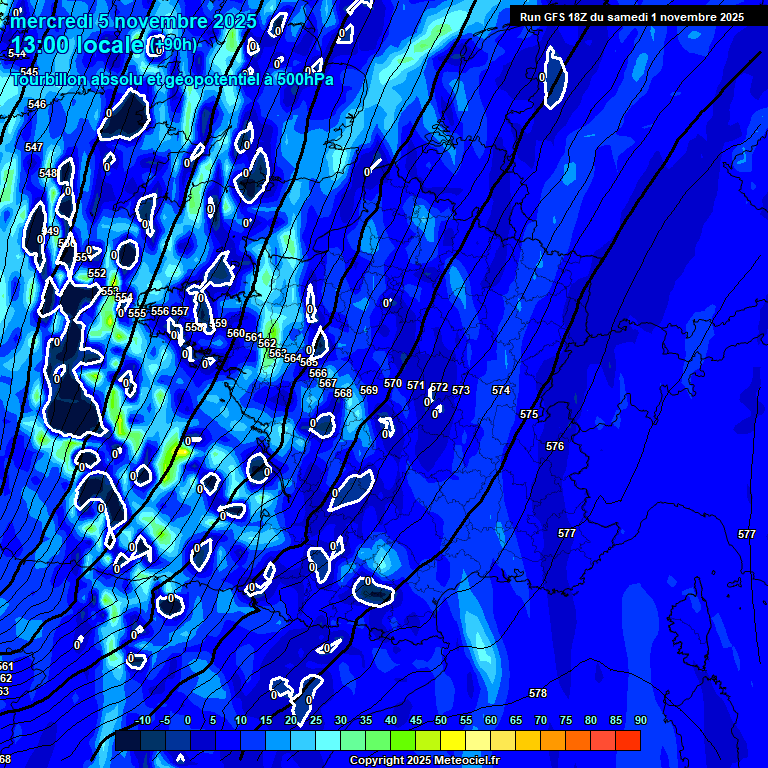Click the 575 contour label
The image size is (768, 768).
click(529, 414)
